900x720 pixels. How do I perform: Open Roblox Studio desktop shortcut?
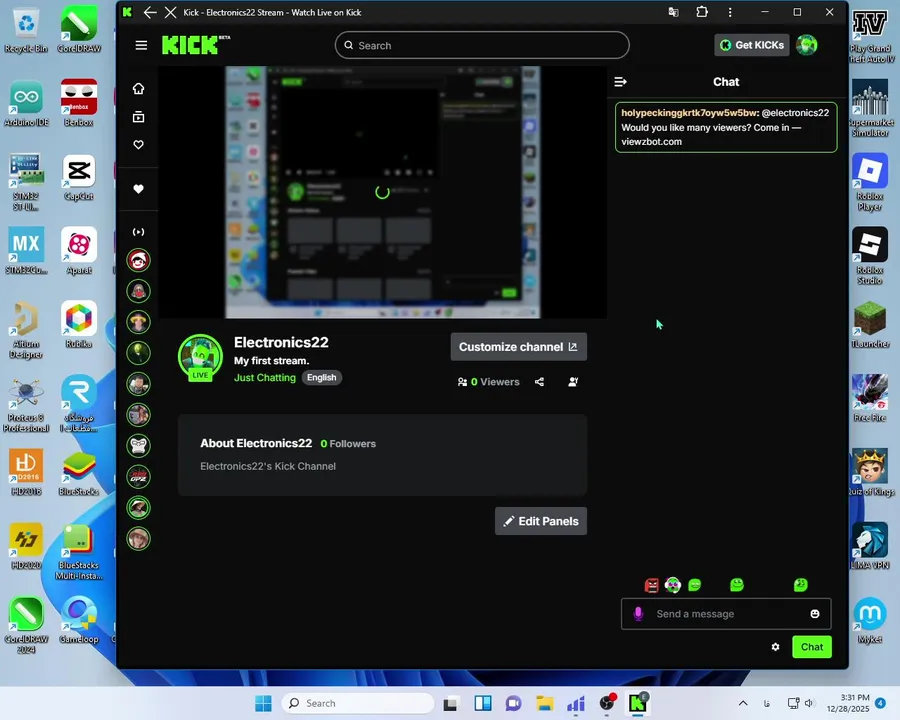(870, 256)
